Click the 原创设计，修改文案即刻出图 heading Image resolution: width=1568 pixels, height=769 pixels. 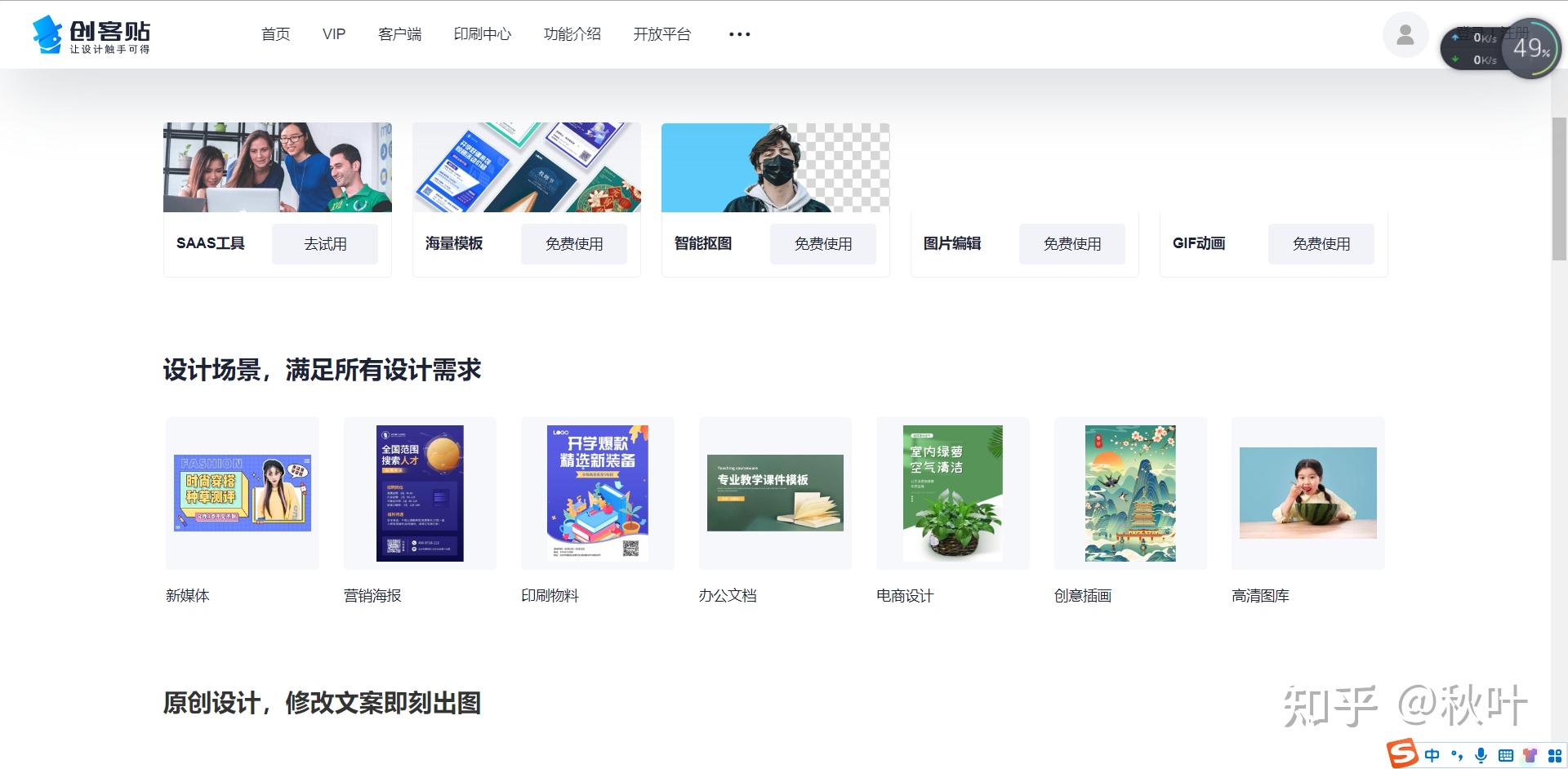tap(322, 703)
